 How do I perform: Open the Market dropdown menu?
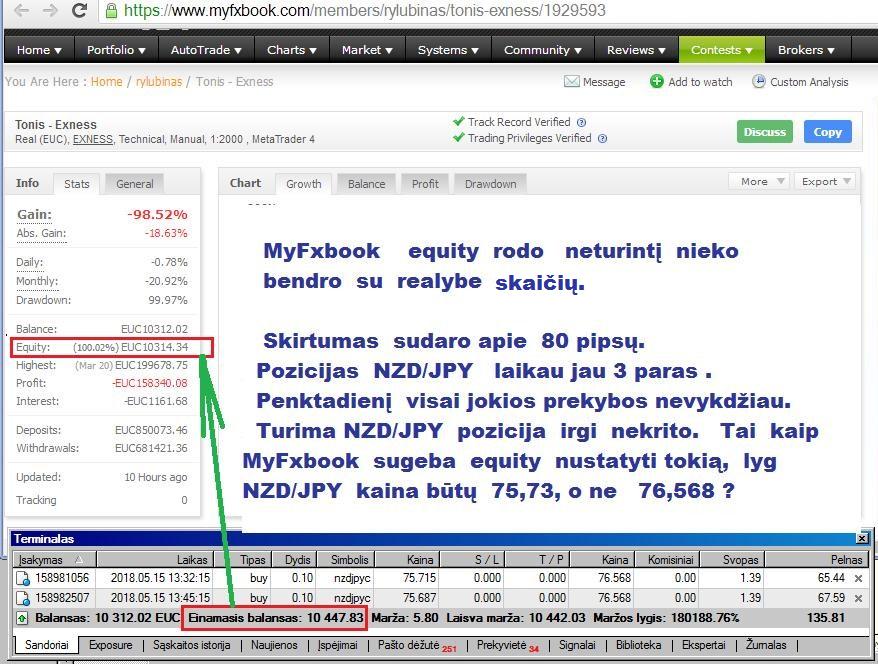(367, 50)
